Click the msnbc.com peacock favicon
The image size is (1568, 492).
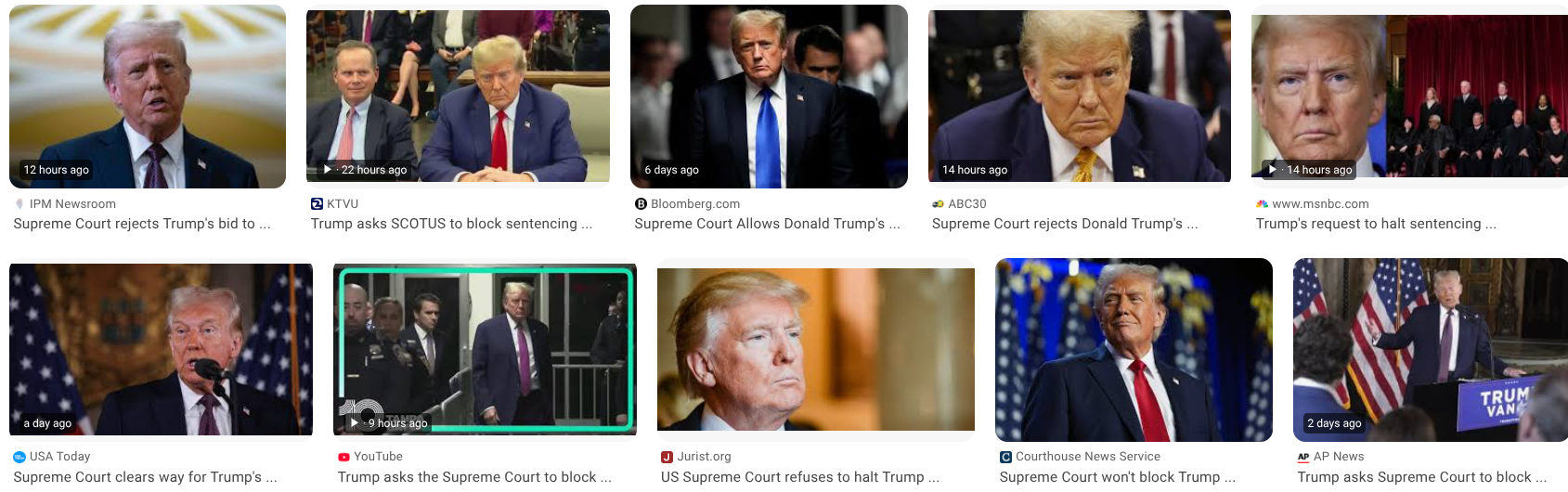(x=1262, y=203)
